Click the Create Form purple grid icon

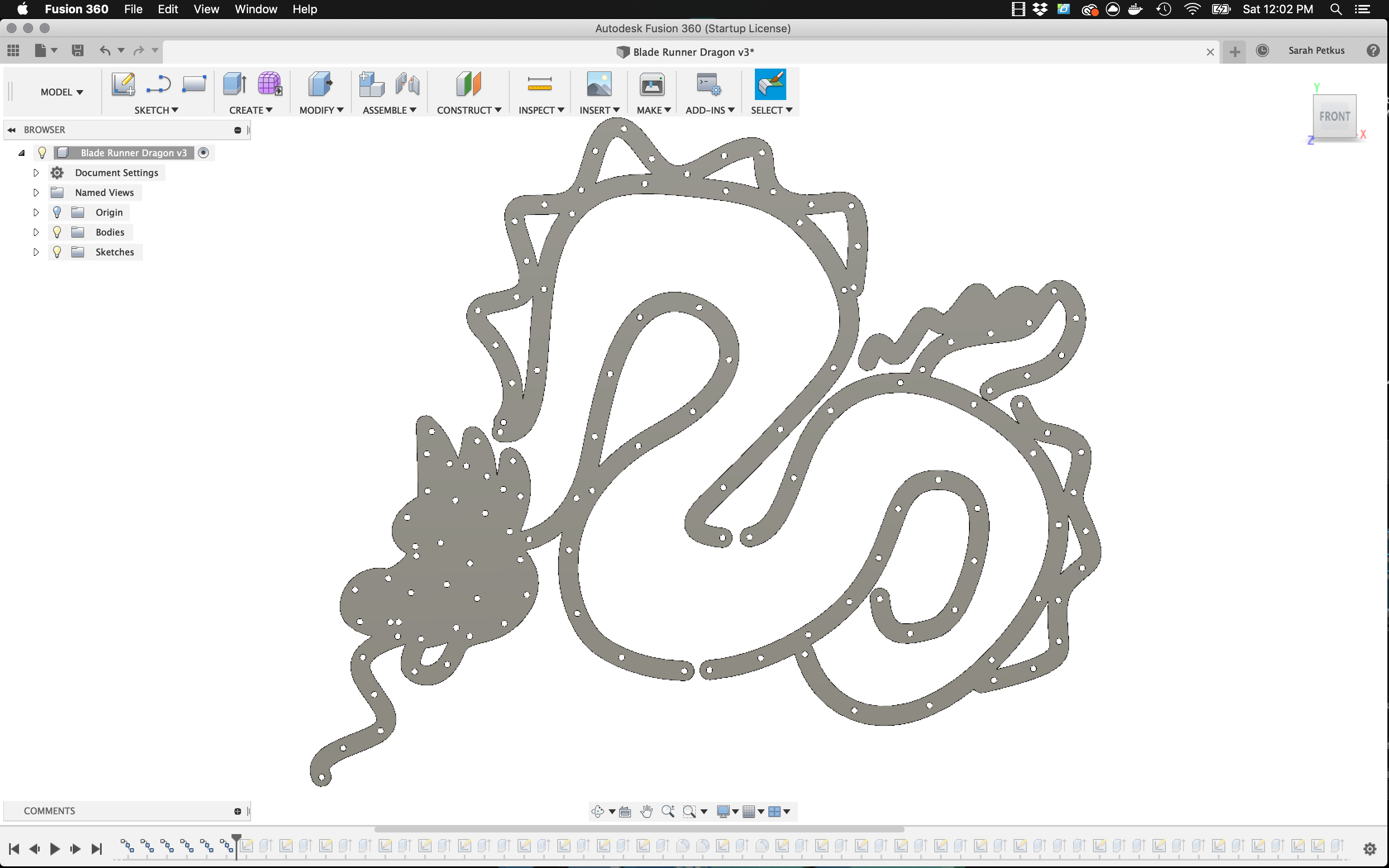coord(269,84)
